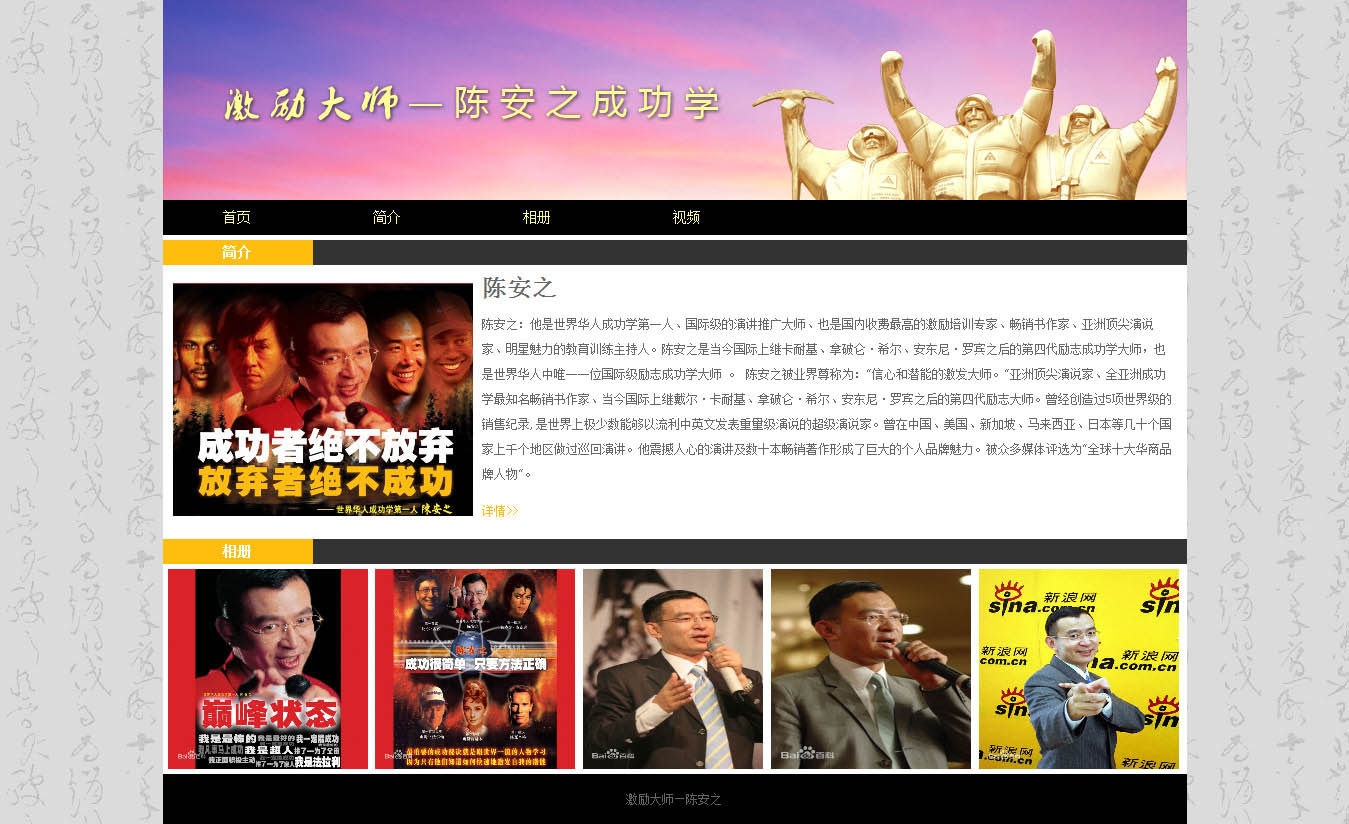Go to the 简介 navigation menu item
The width and height of the screenshot is (1349, 824).
[x=387, y=217]
